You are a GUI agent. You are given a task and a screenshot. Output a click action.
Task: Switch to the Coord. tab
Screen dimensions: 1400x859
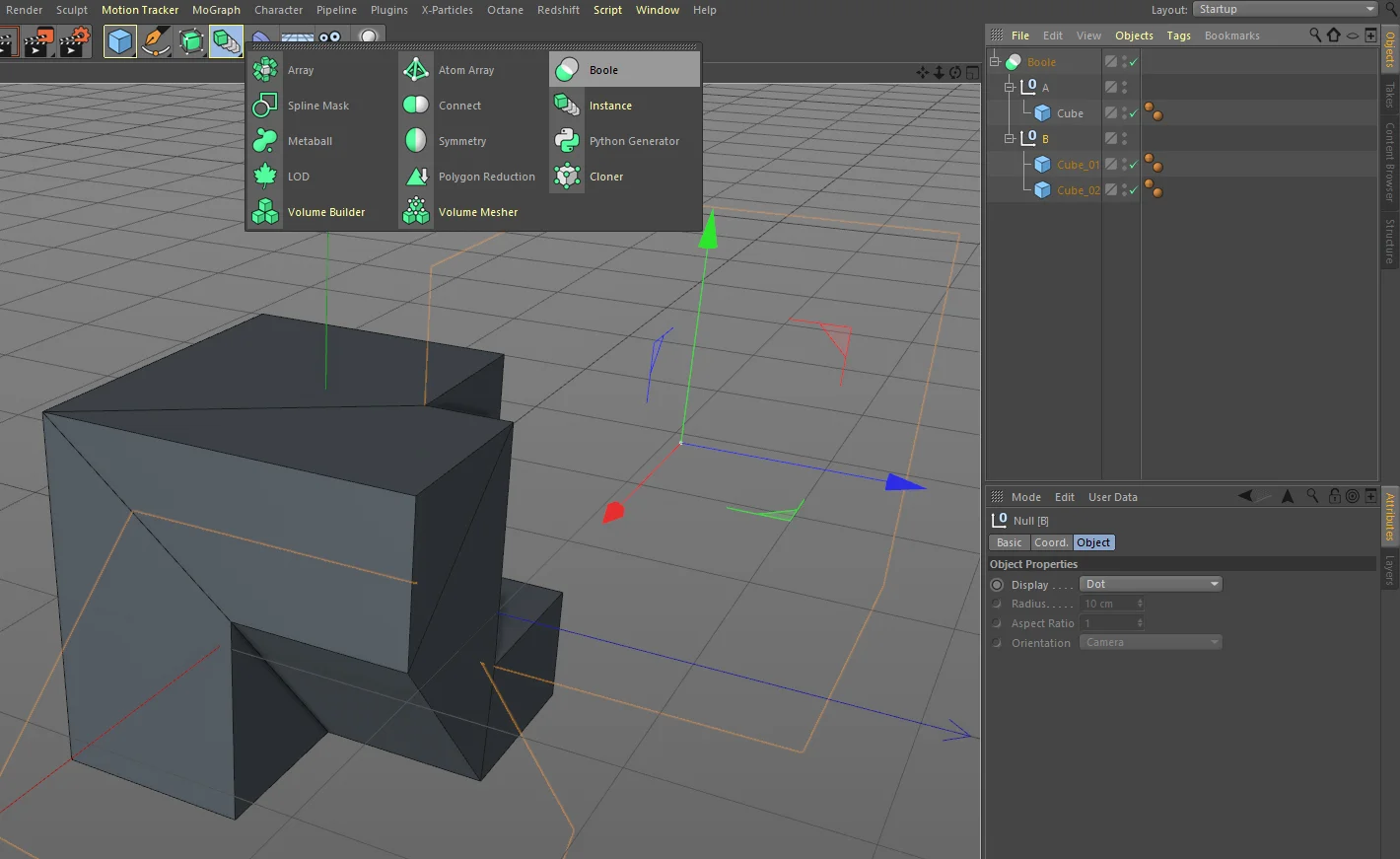[1051, 542]
